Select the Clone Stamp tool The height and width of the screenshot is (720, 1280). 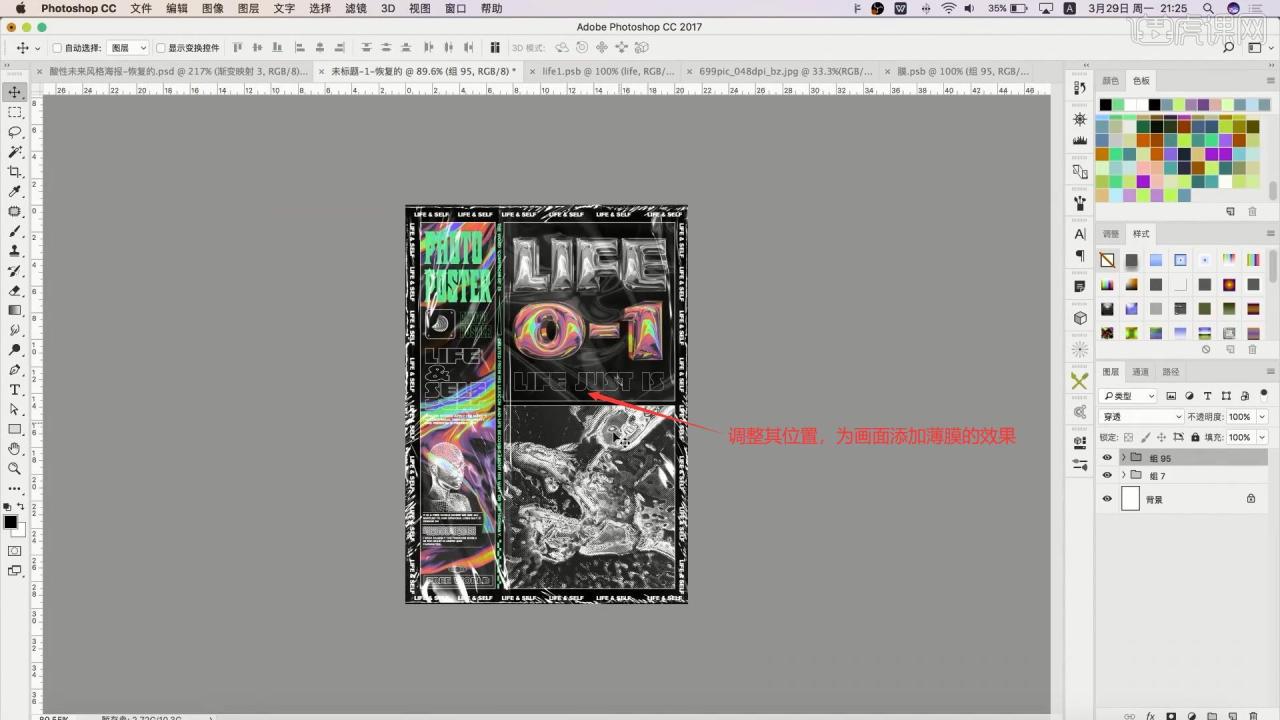pos(15,251)
